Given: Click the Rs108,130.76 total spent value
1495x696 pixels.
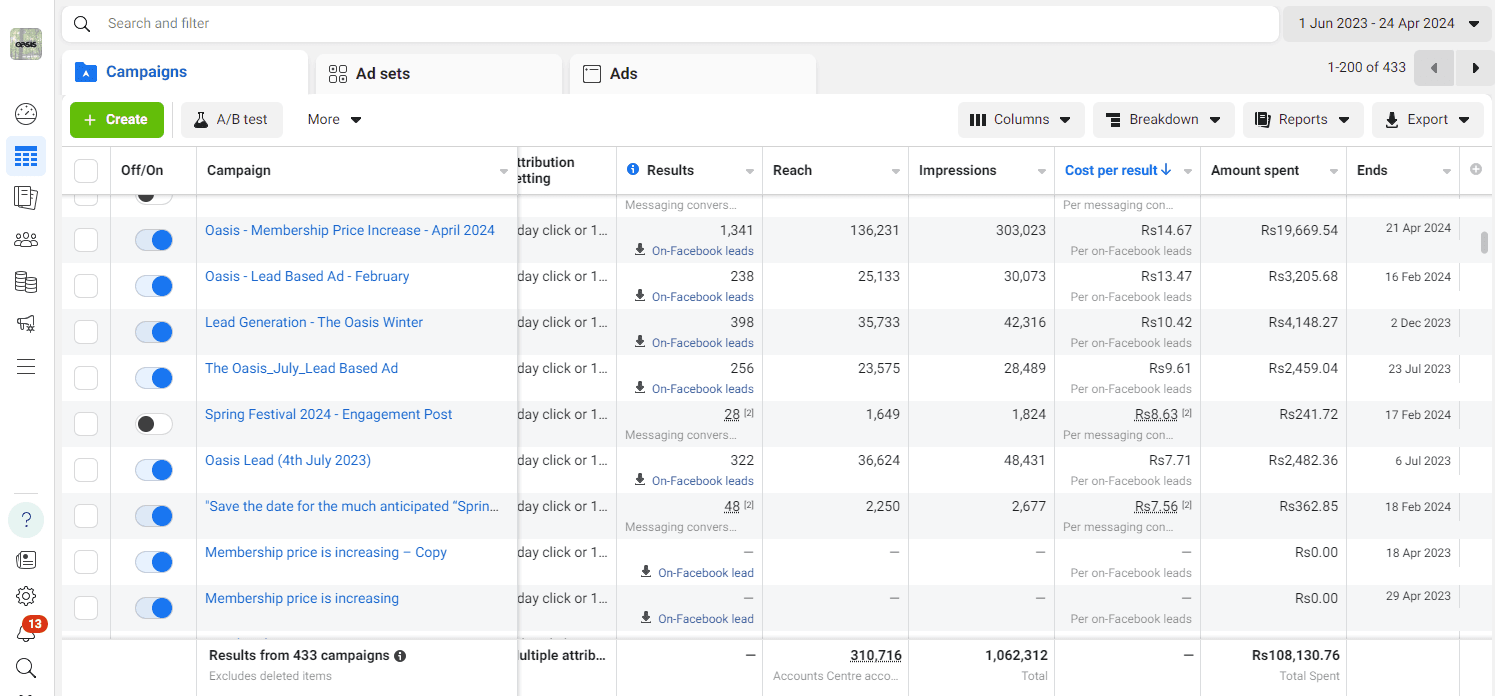Looking at the screenshot, I should pos(1296,656).
